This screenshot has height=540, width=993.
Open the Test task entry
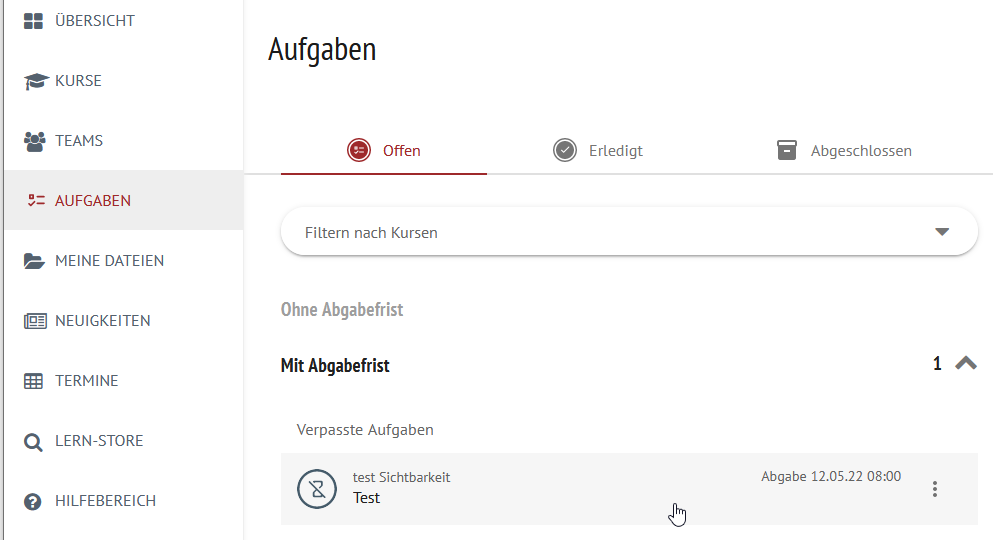pyautogui.click(x=629, y=489)
